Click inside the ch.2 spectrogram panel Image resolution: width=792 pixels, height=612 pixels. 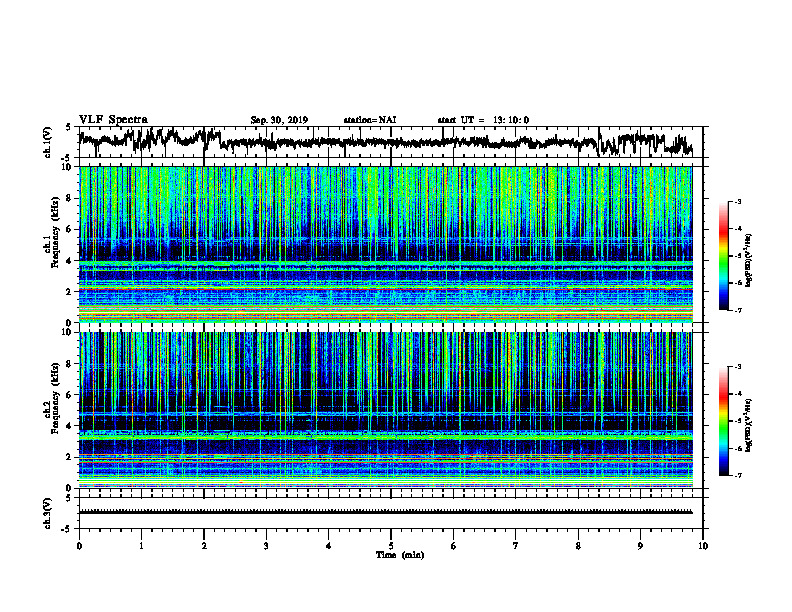(x=385, y=410)
